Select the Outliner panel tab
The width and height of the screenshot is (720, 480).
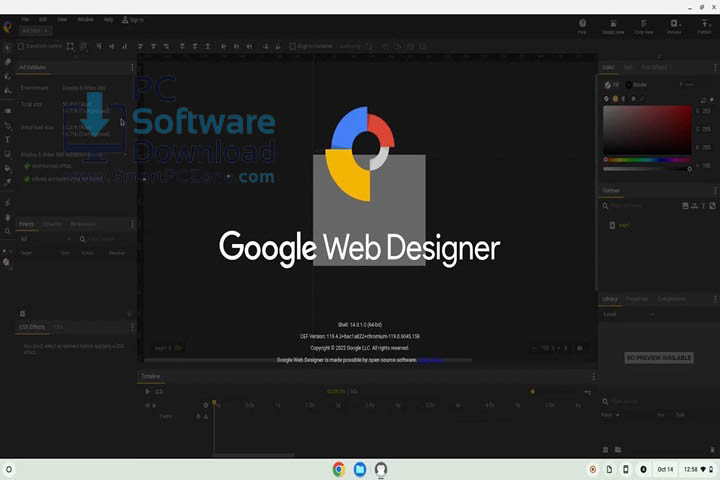tap(611, 191)
